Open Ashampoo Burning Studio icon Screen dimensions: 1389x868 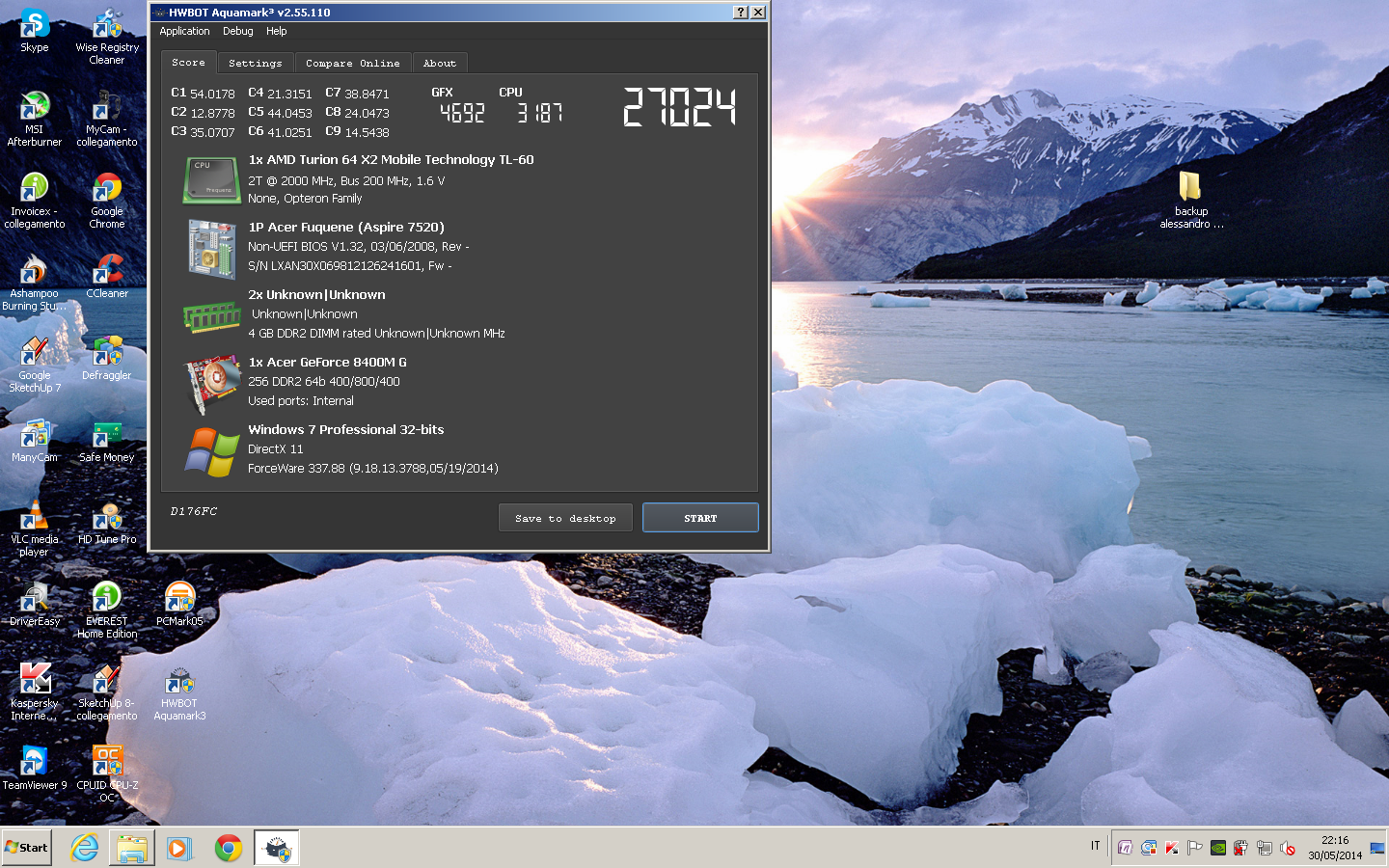click(35, 282)
